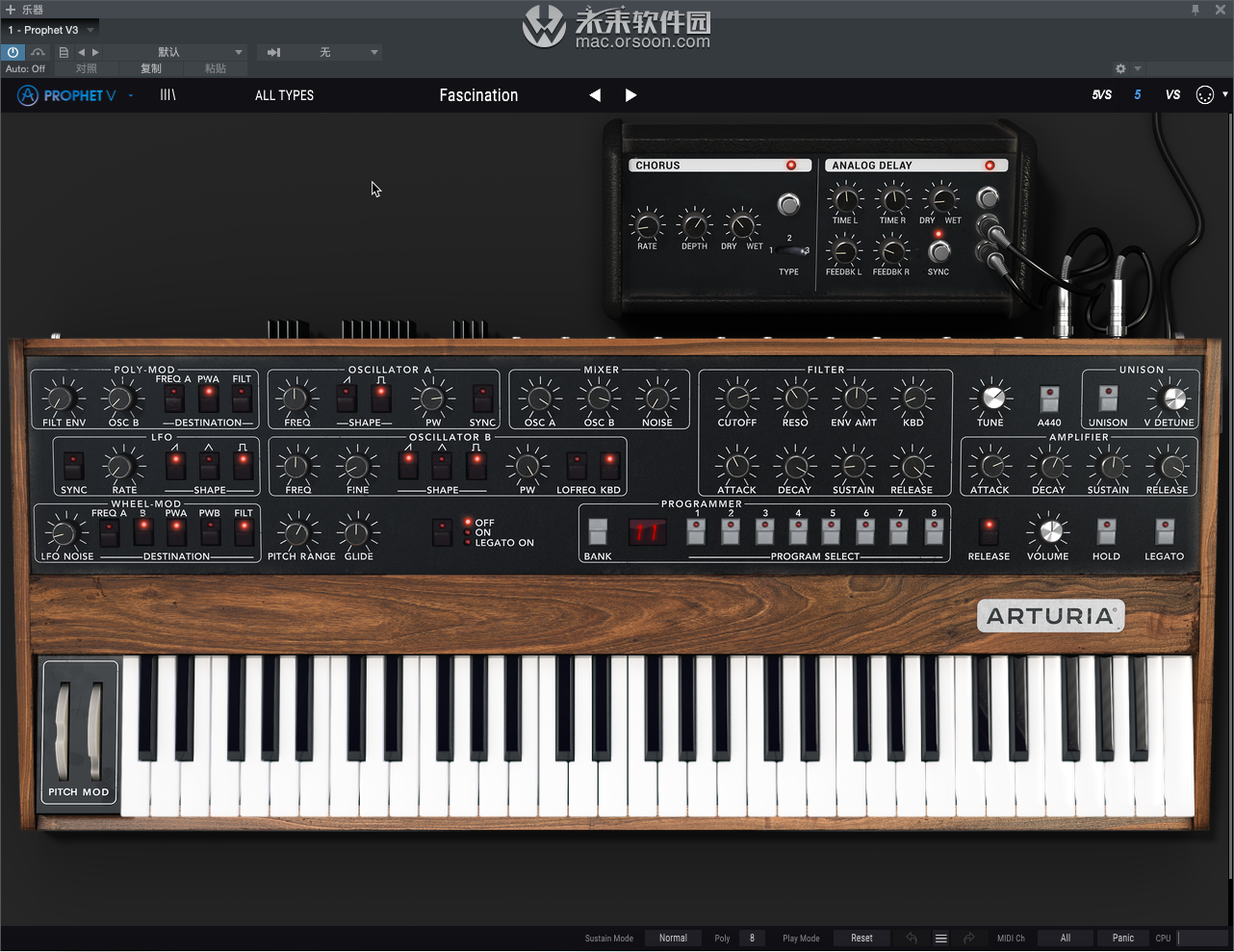Toggle the UNISON switch
The image size is (1234, 952).
click(x=1109, y=399)
